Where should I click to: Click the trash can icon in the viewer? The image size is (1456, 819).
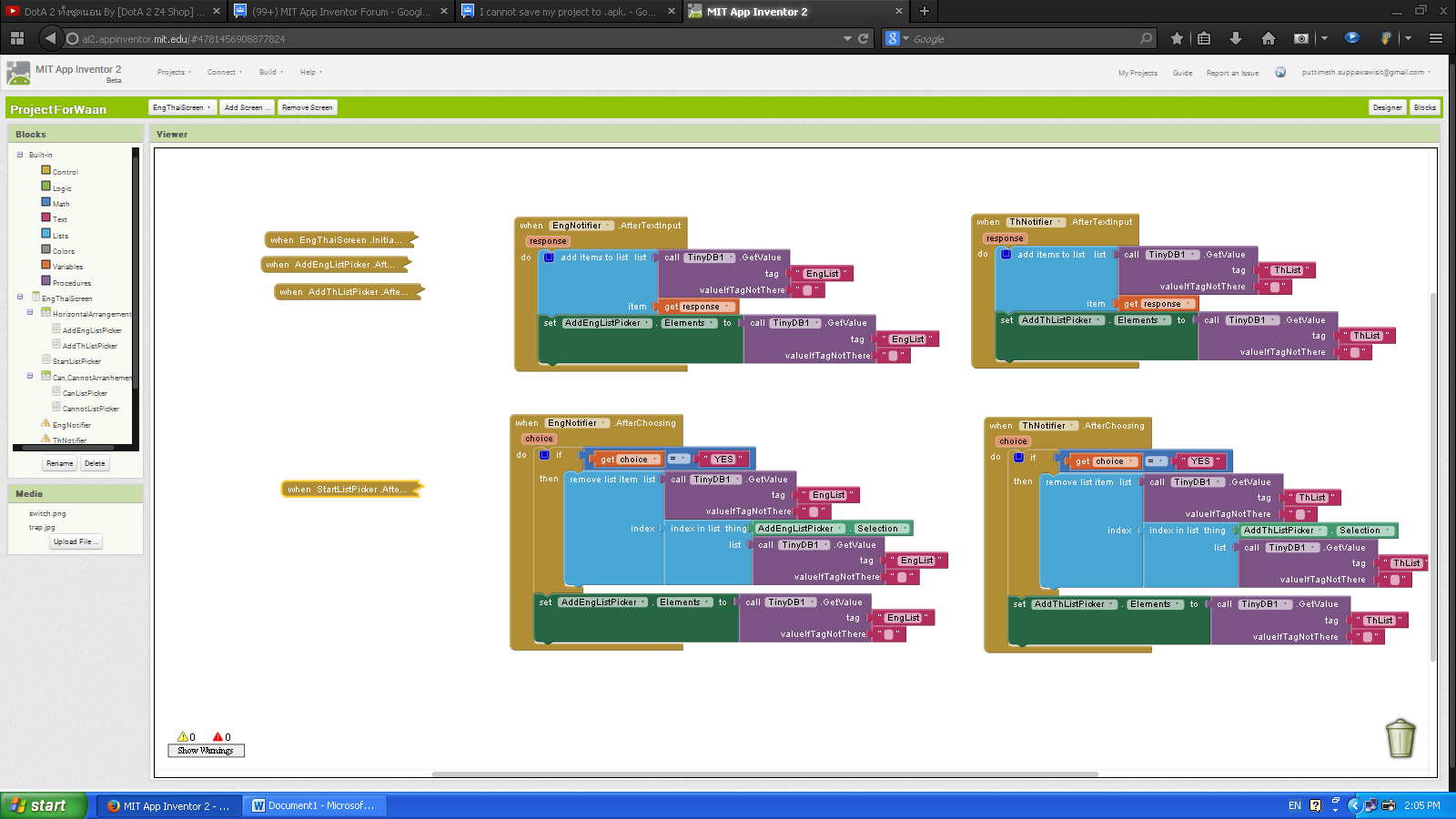click(x=1400, y=739)
